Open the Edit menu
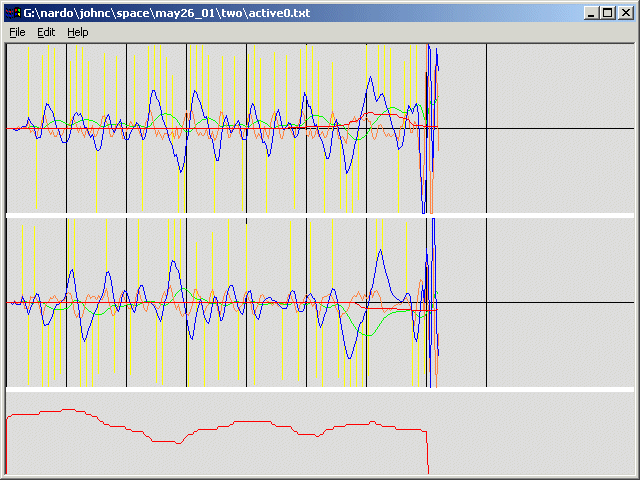The width and height of the screenshot is (640, 480). tap(46, 32)
